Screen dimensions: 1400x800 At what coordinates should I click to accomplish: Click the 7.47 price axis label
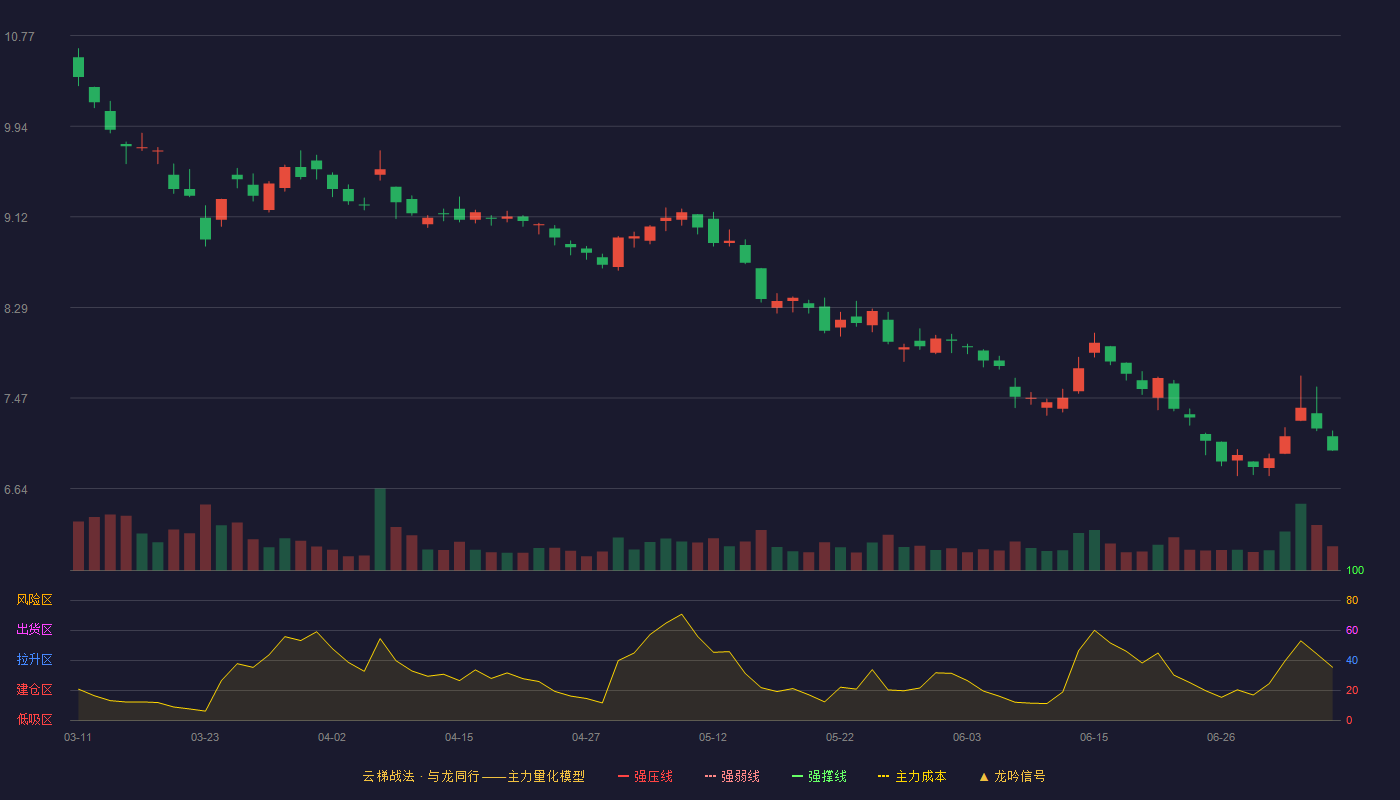point(17,399)
